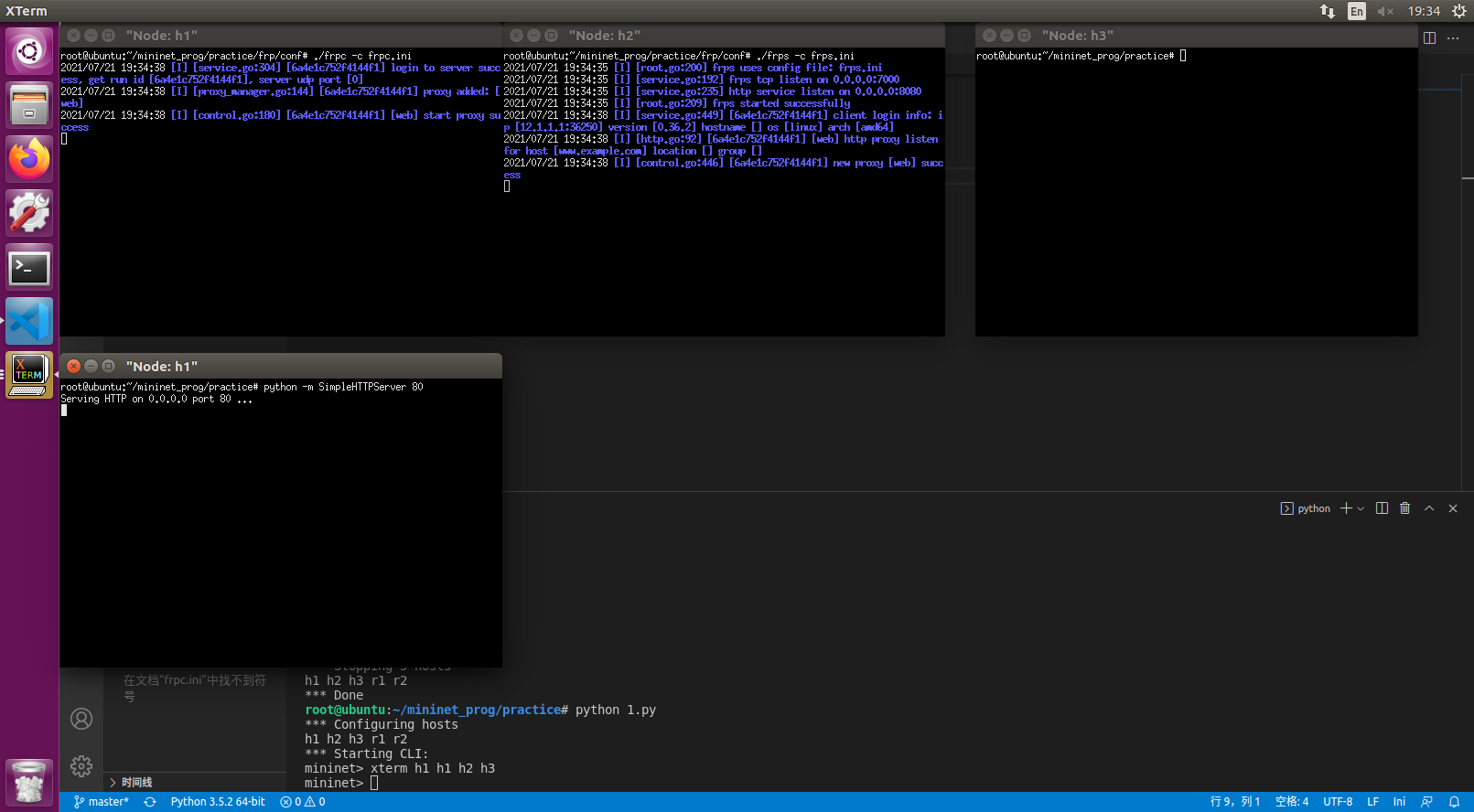Split the terminal panel

[x=1382, y=508]
